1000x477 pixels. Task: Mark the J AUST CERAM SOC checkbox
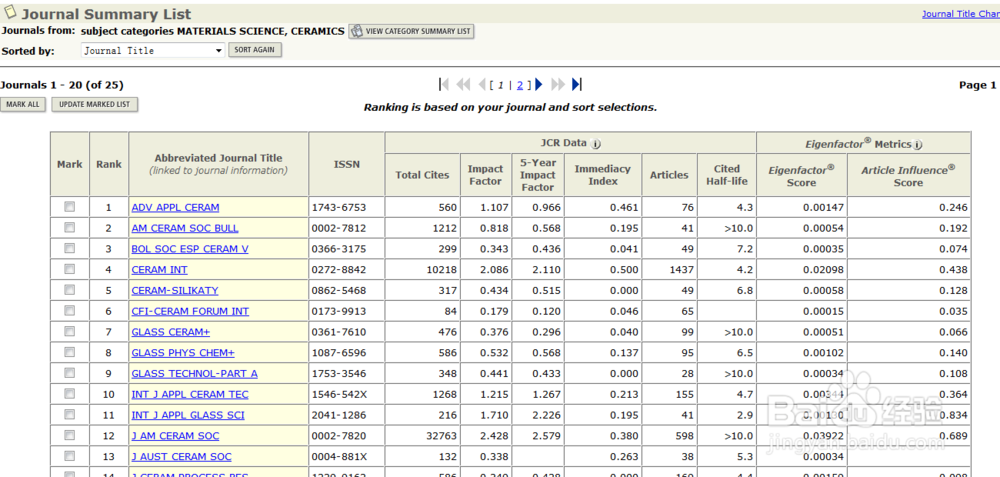tap(70, 456)
